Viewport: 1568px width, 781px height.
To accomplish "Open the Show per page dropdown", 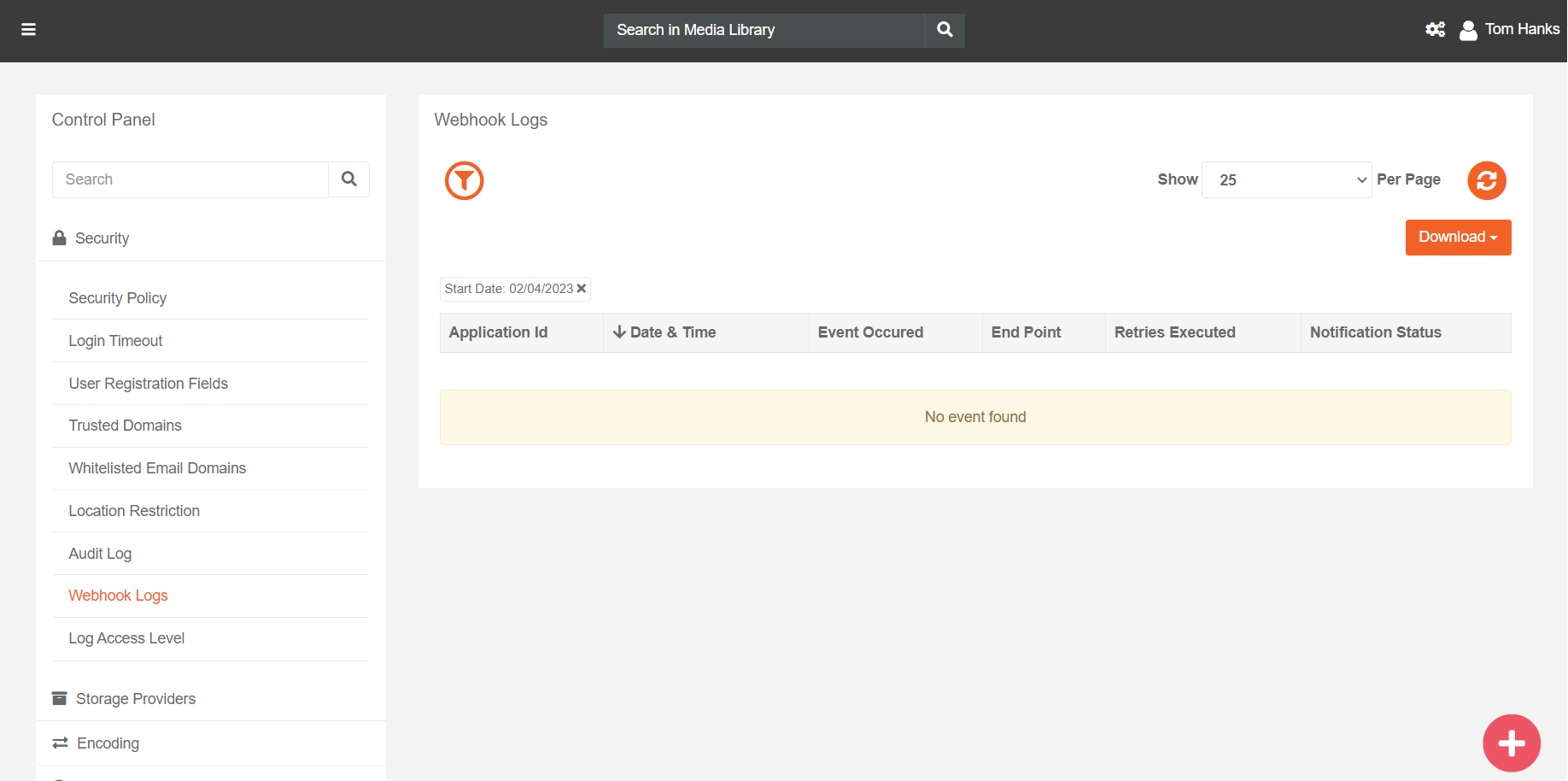I will click(1285, 180).
